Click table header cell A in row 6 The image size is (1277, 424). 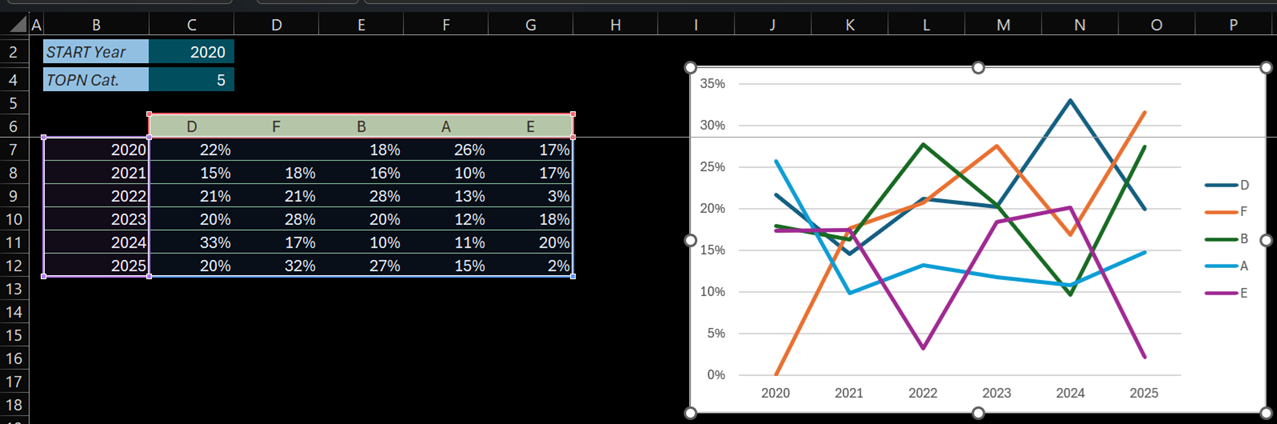click(x=446, y=126)
